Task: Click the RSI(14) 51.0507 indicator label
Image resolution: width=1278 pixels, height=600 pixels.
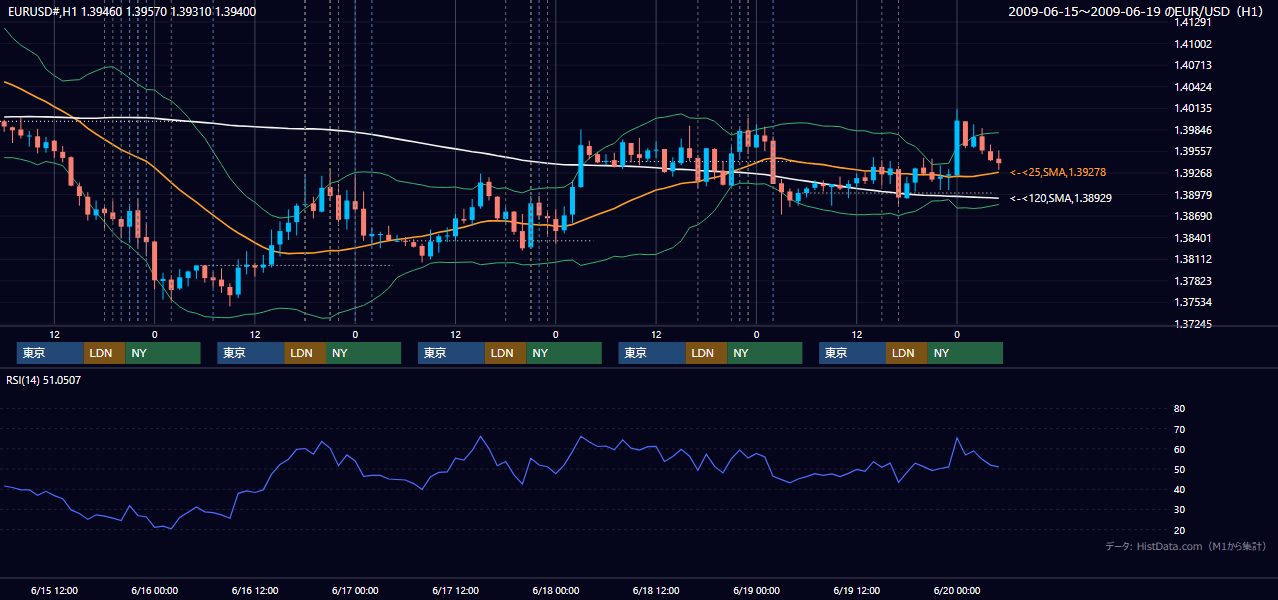Action: (x=44, y=380)
